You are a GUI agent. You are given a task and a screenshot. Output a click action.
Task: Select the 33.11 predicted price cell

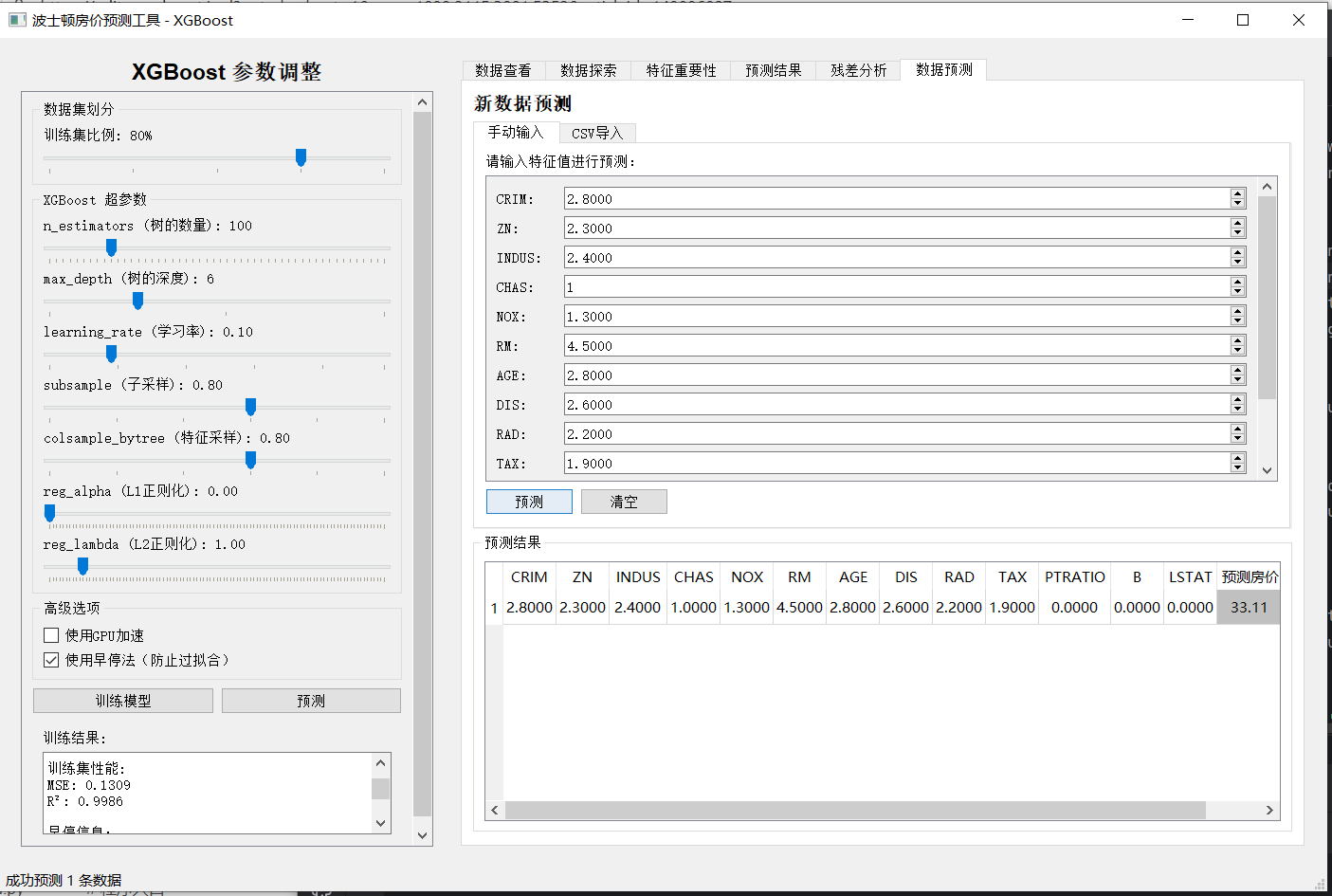coord(1249,607)
